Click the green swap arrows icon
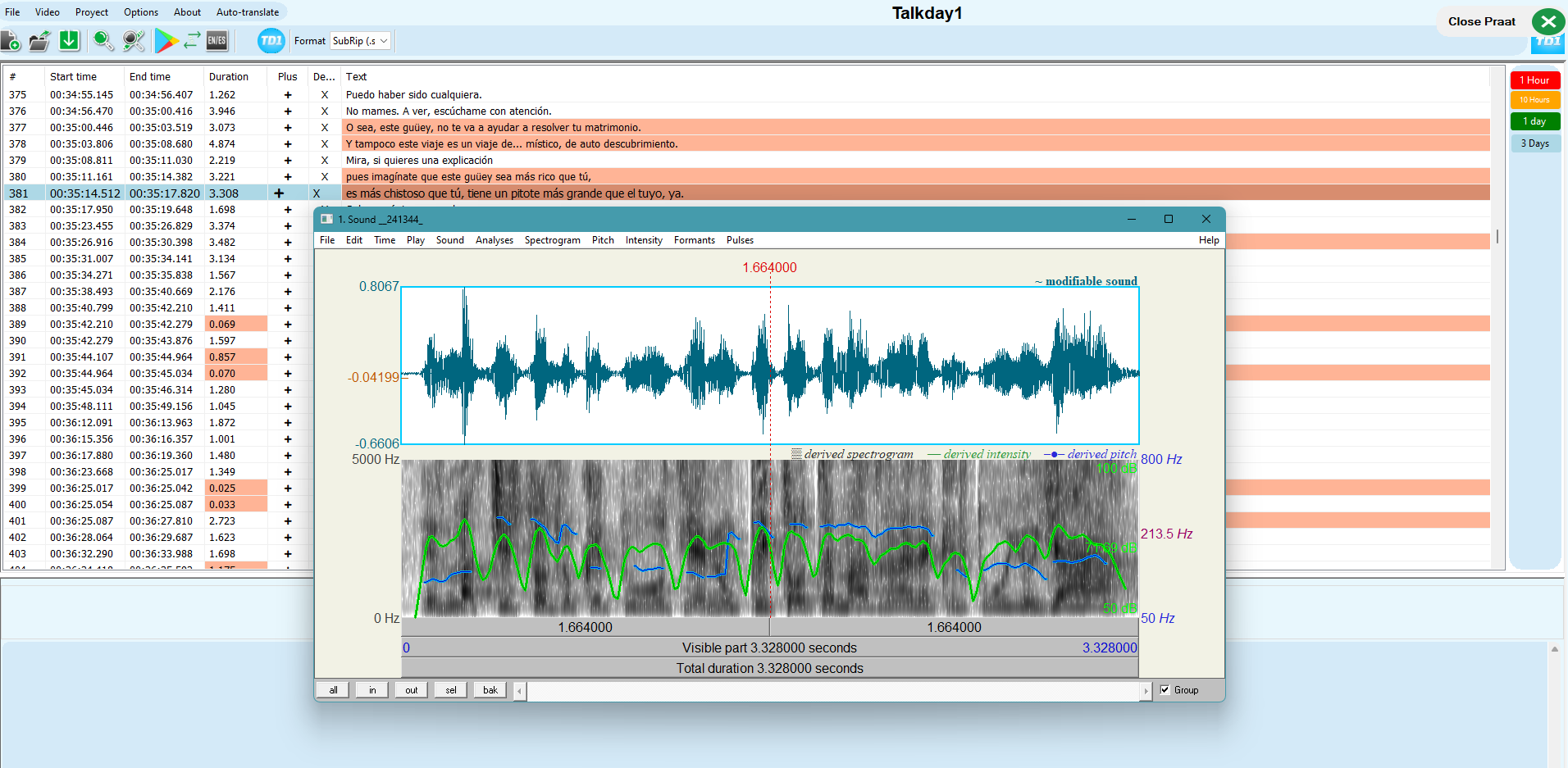This screenshot has width=1568, height=768. coord(192,40)
